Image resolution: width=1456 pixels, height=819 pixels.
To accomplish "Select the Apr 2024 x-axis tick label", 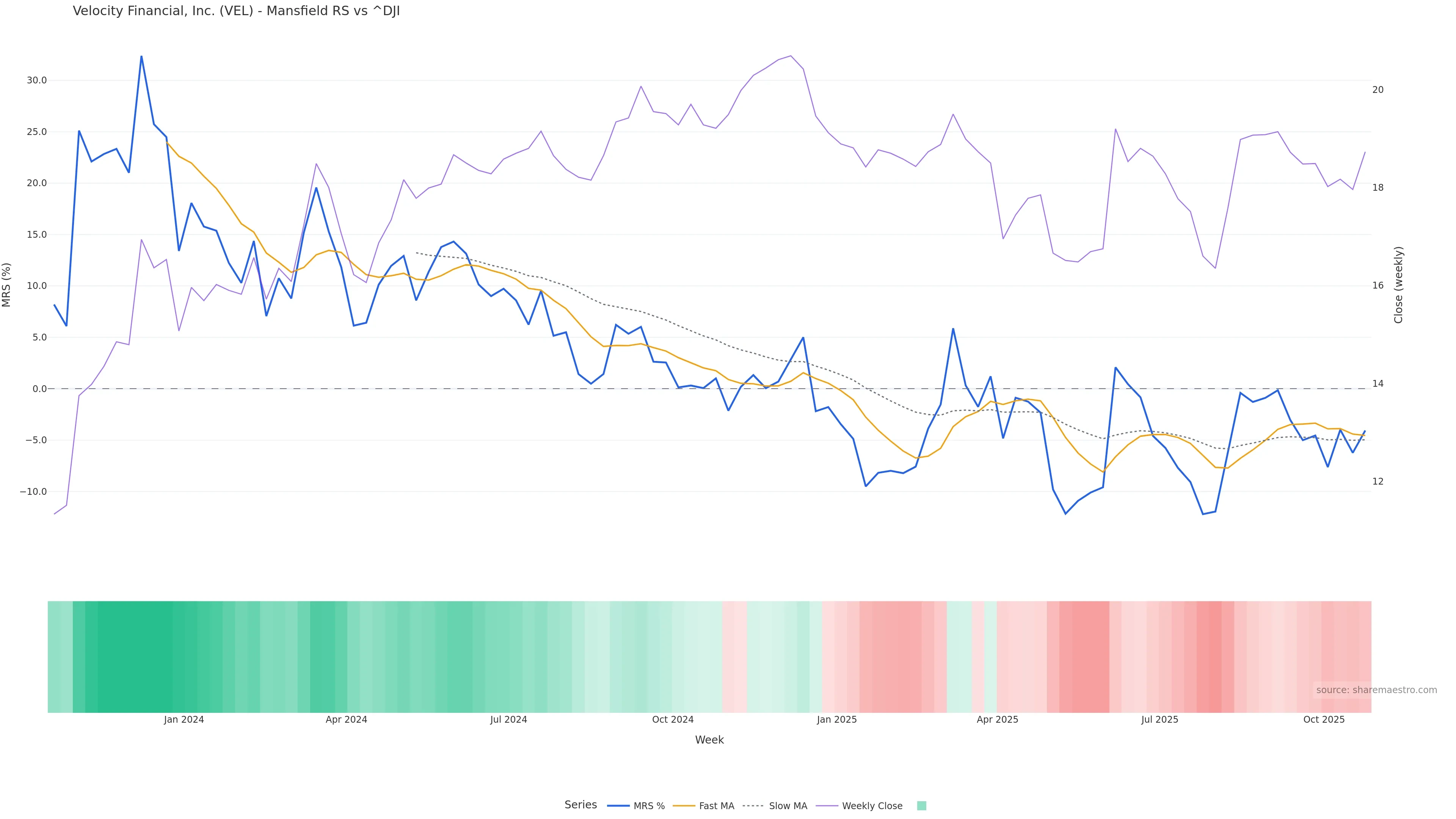I will tap(346, 720).
